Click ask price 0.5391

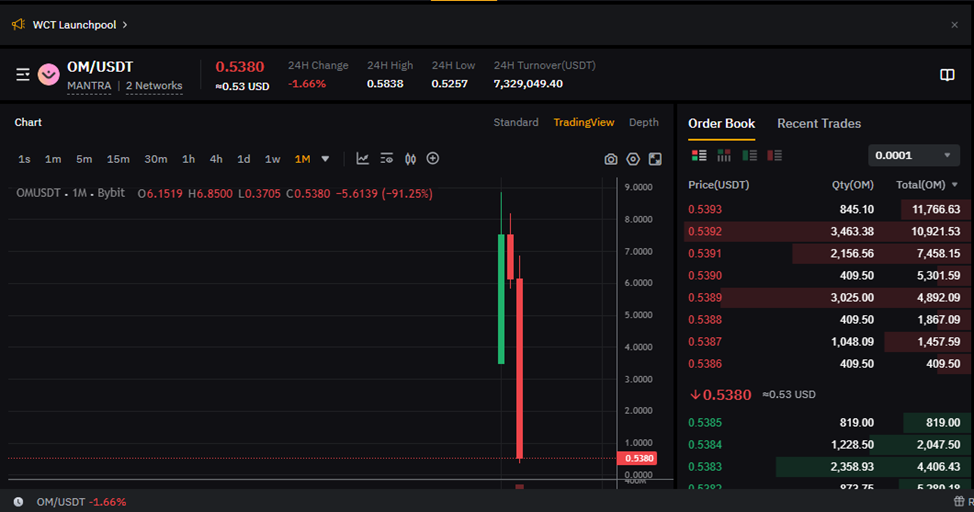pyautogui.click(x=704, y=254)
